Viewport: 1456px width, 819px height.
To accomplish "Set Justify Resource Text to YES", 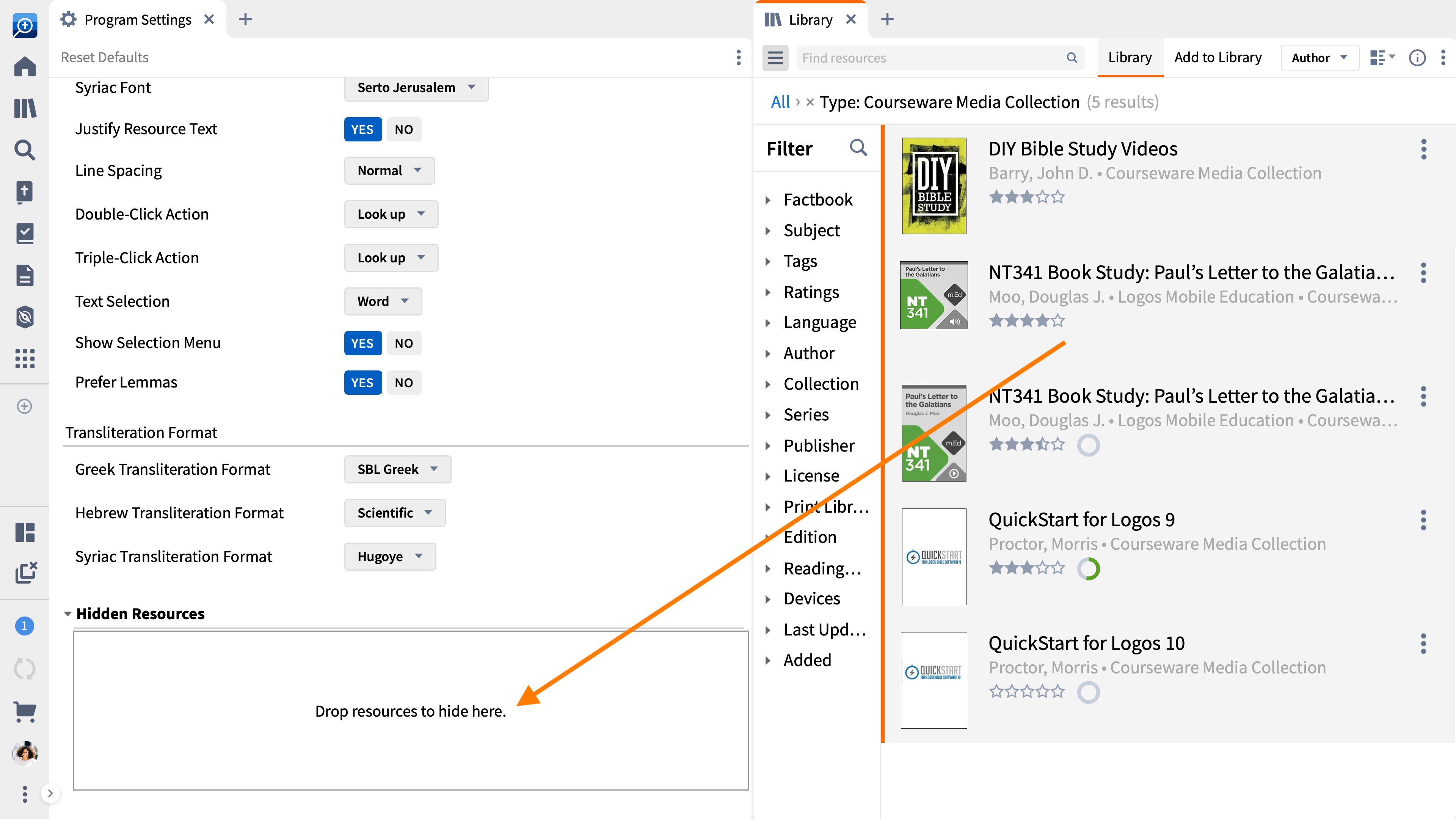I will (x=362, y=129).
